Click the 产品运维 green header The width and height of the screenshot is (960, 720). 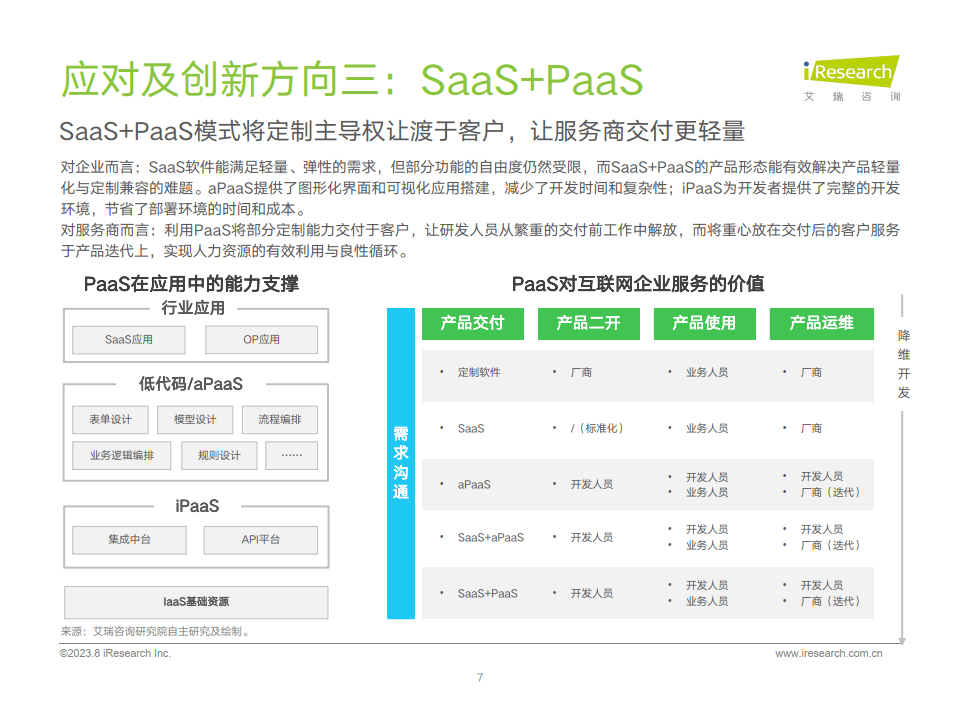[822, 323]
